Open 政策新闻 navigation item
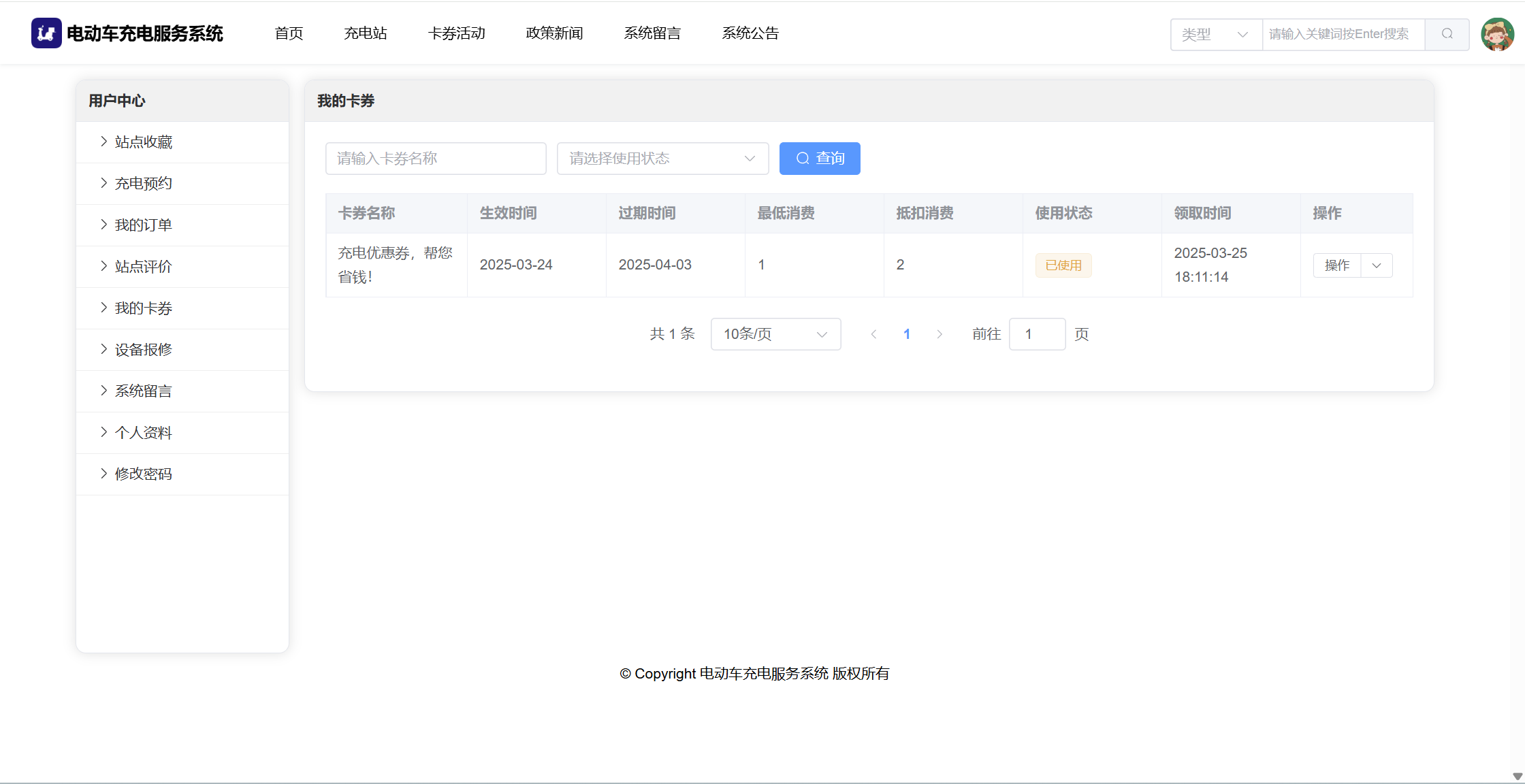This screenshot has height=784, width=1525. tap(554, 33)
